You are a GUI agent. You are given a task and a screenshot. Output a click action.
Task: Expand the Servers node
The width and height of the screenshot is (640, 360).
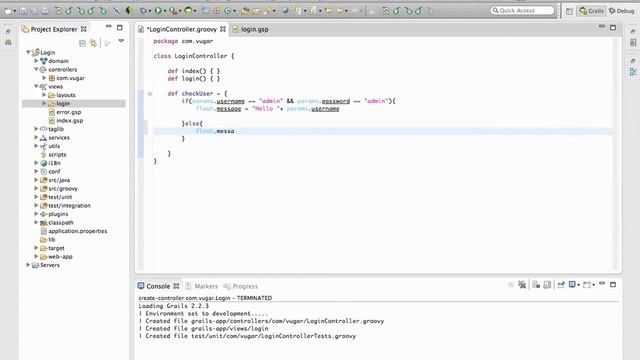pyautogui.click(x=28, y=265)
